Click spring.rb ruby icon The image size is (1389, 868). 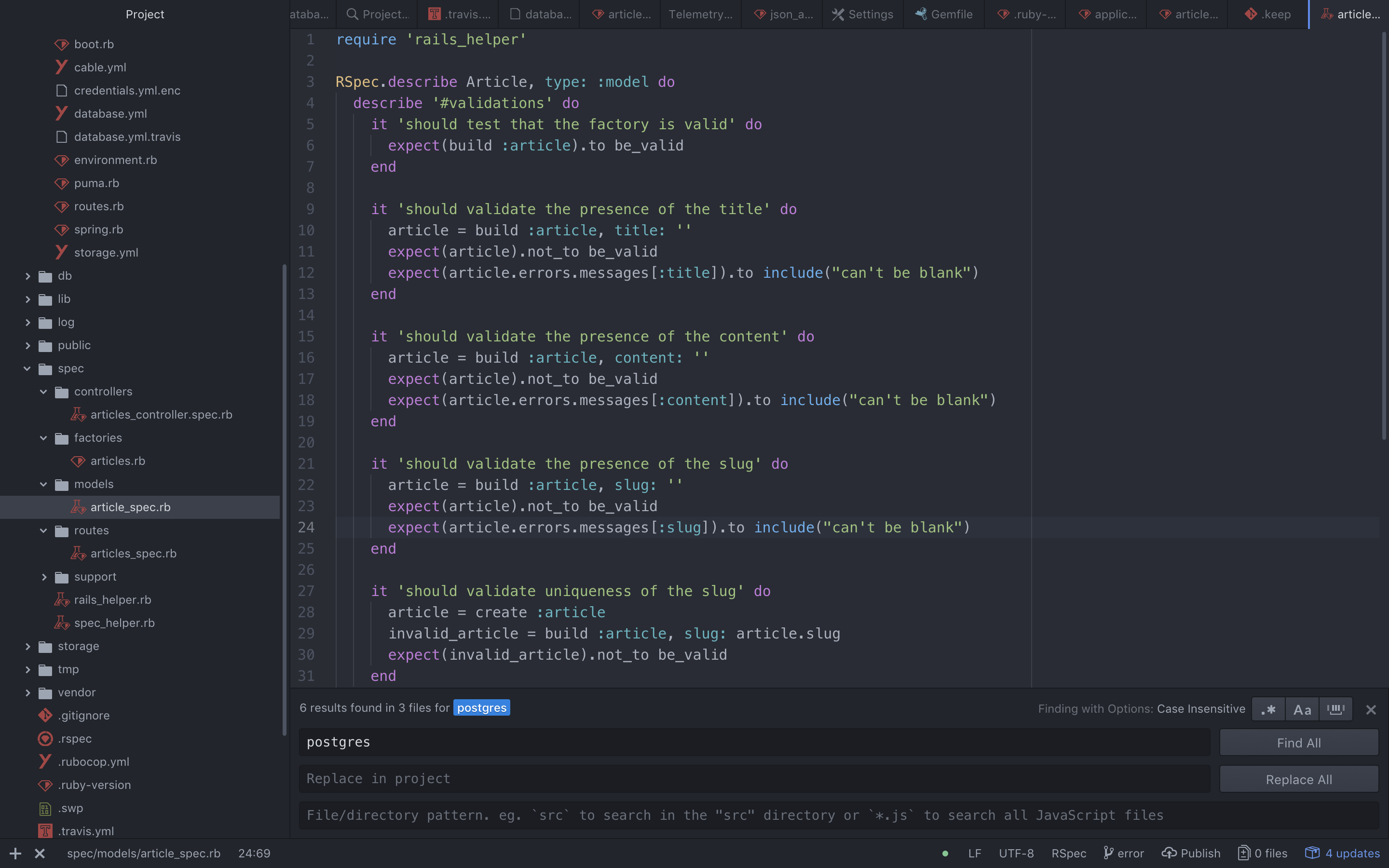(x=61, y=230)
